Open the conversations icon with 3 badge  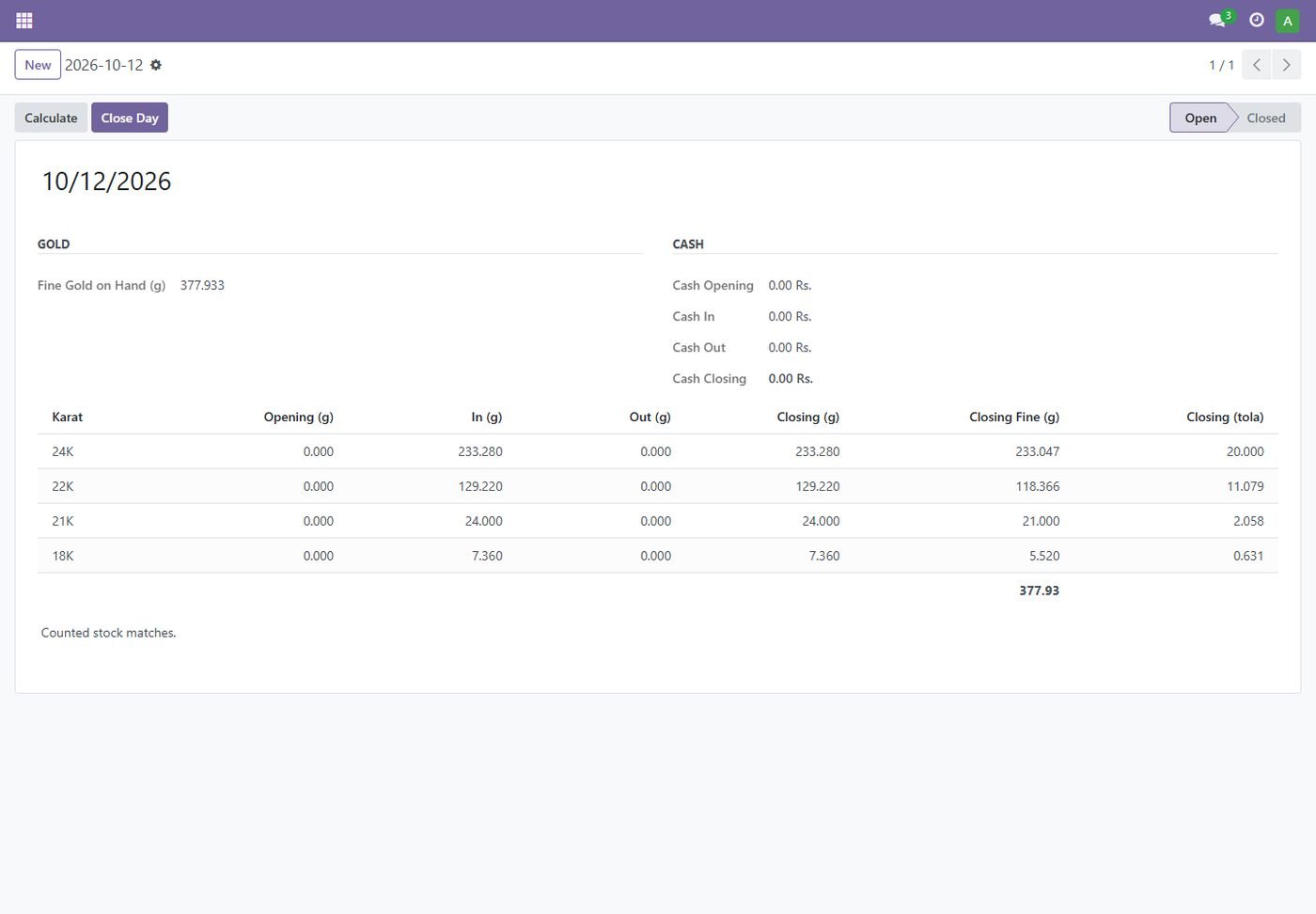(1219, 20)
